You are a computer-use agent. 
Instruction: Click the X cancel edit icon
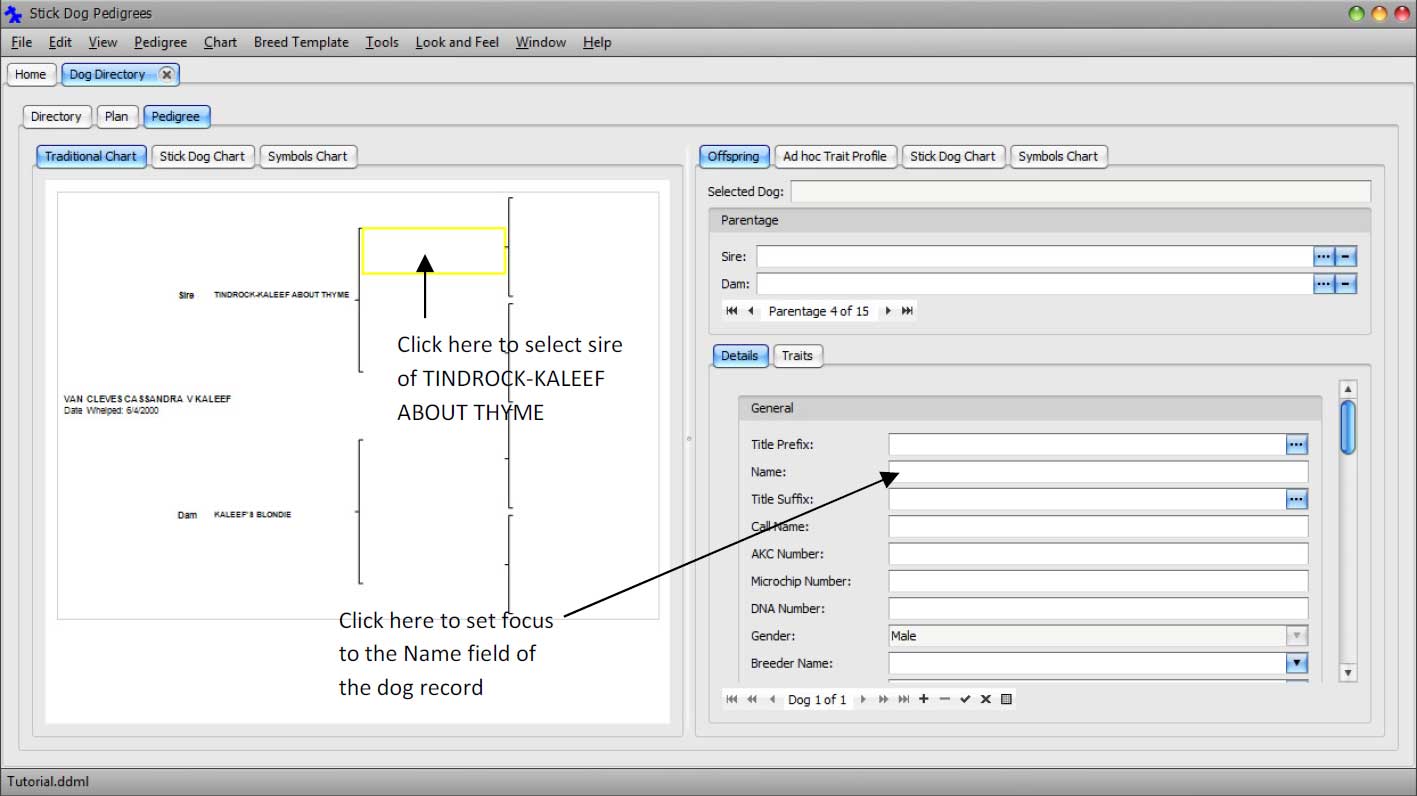(x=985, y=699)
